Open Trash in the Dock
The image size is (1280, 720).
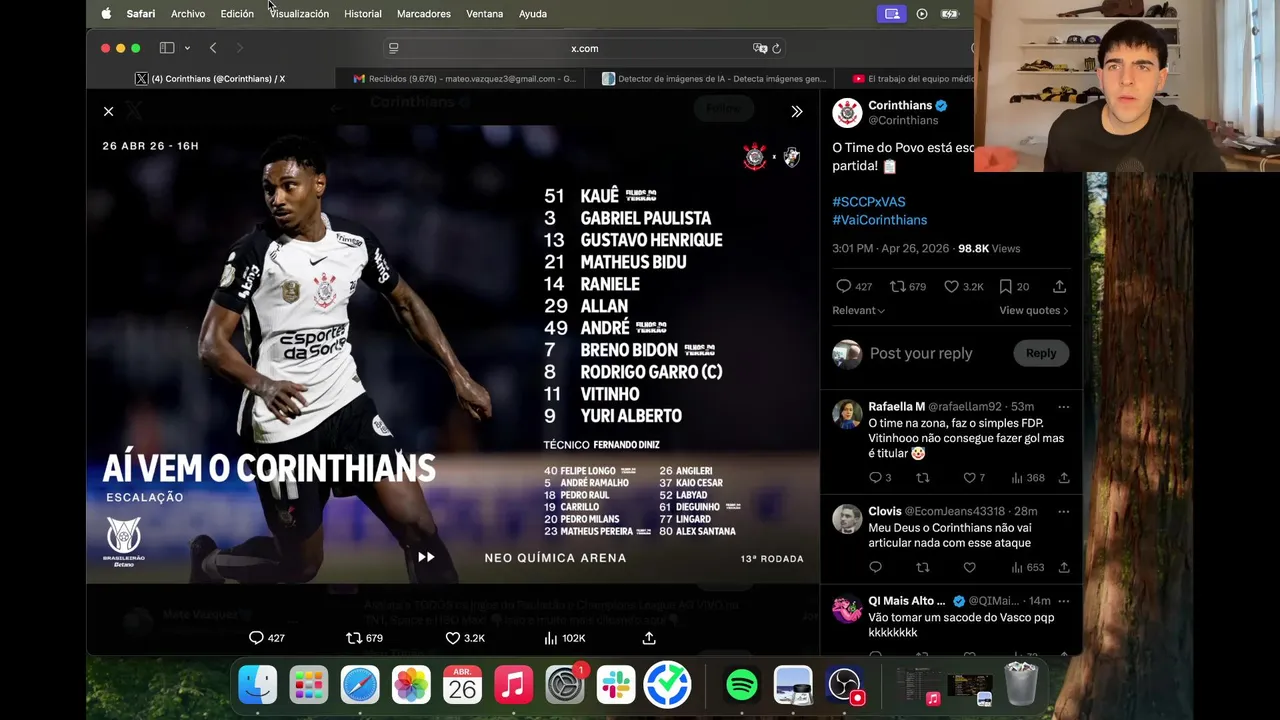[1021, 686]
